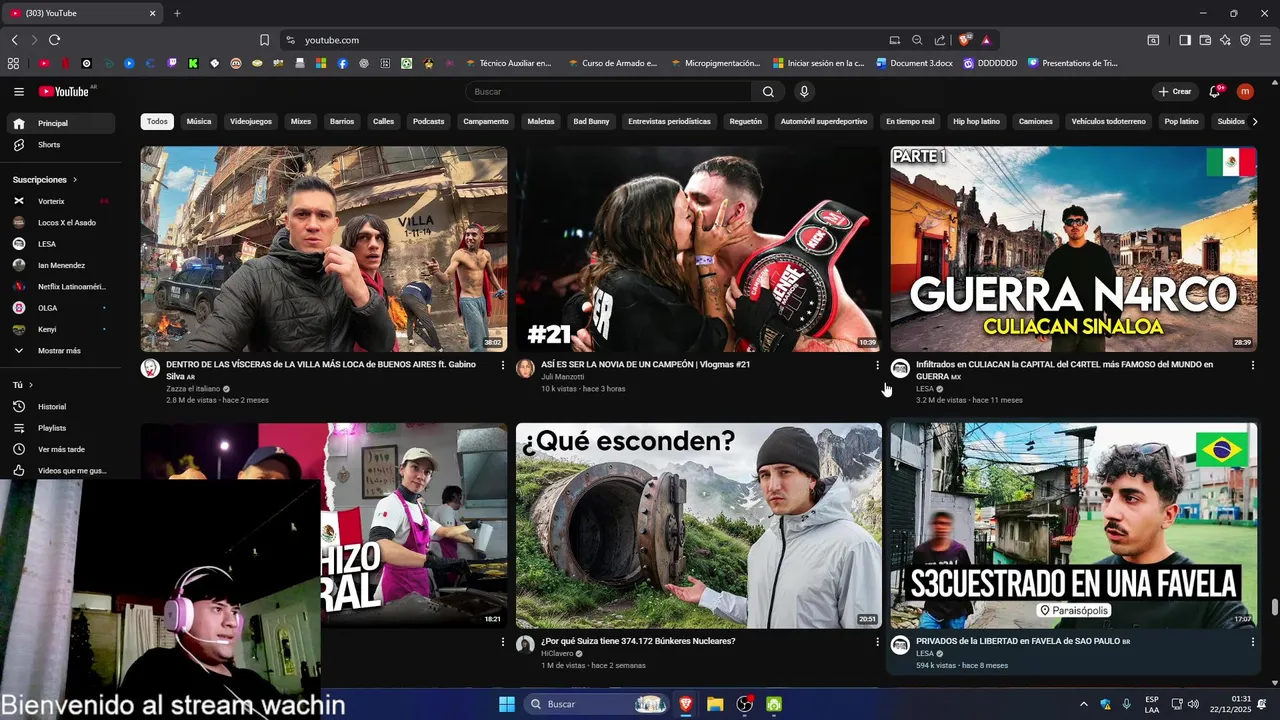Screen dimensions: 1280x720
Task: Open the browser main menu
Action: (x=1265, y=40)
